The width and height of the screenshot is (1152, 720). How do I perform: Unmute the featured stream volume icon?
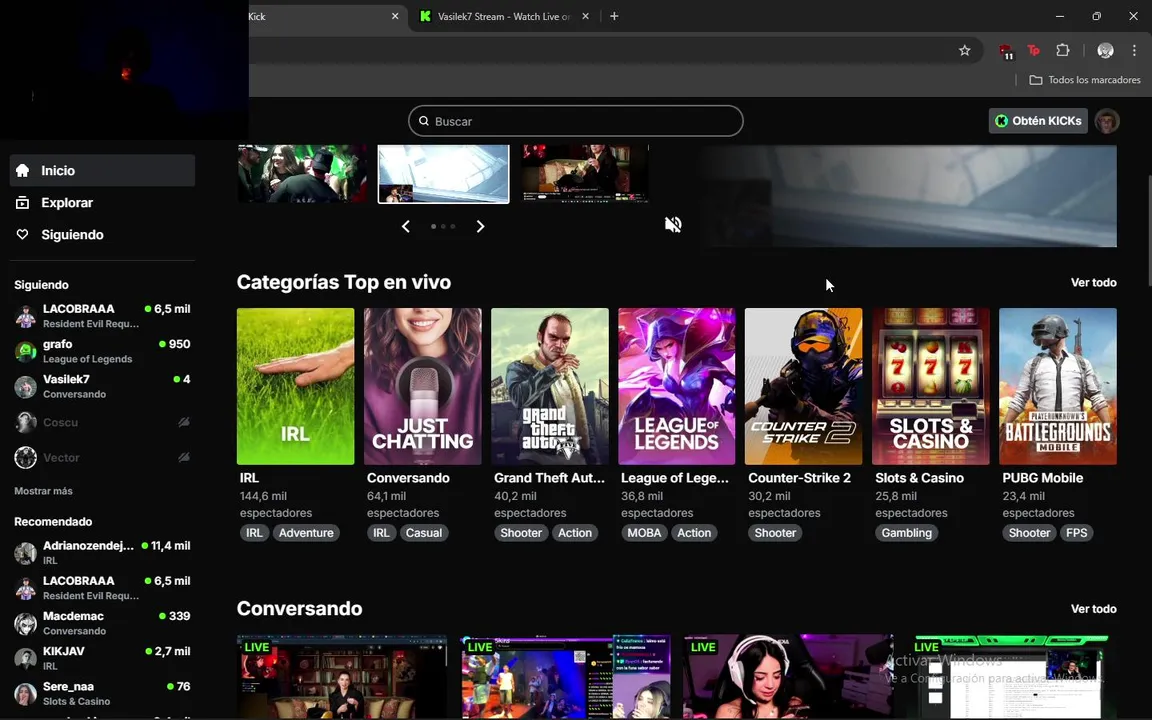point(673,224)
